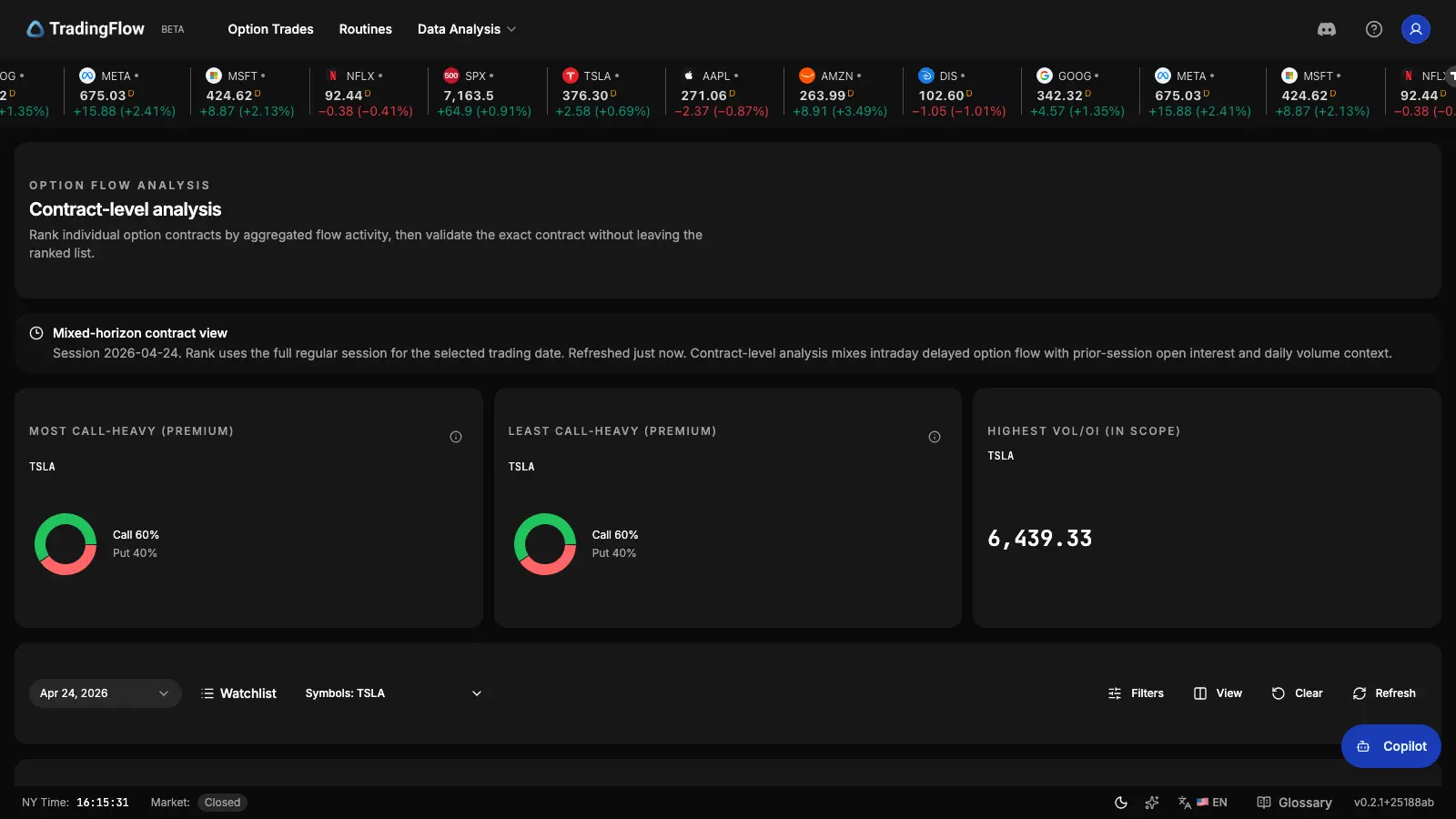
Task: Open the Glossary
Action: [1296, 802]
